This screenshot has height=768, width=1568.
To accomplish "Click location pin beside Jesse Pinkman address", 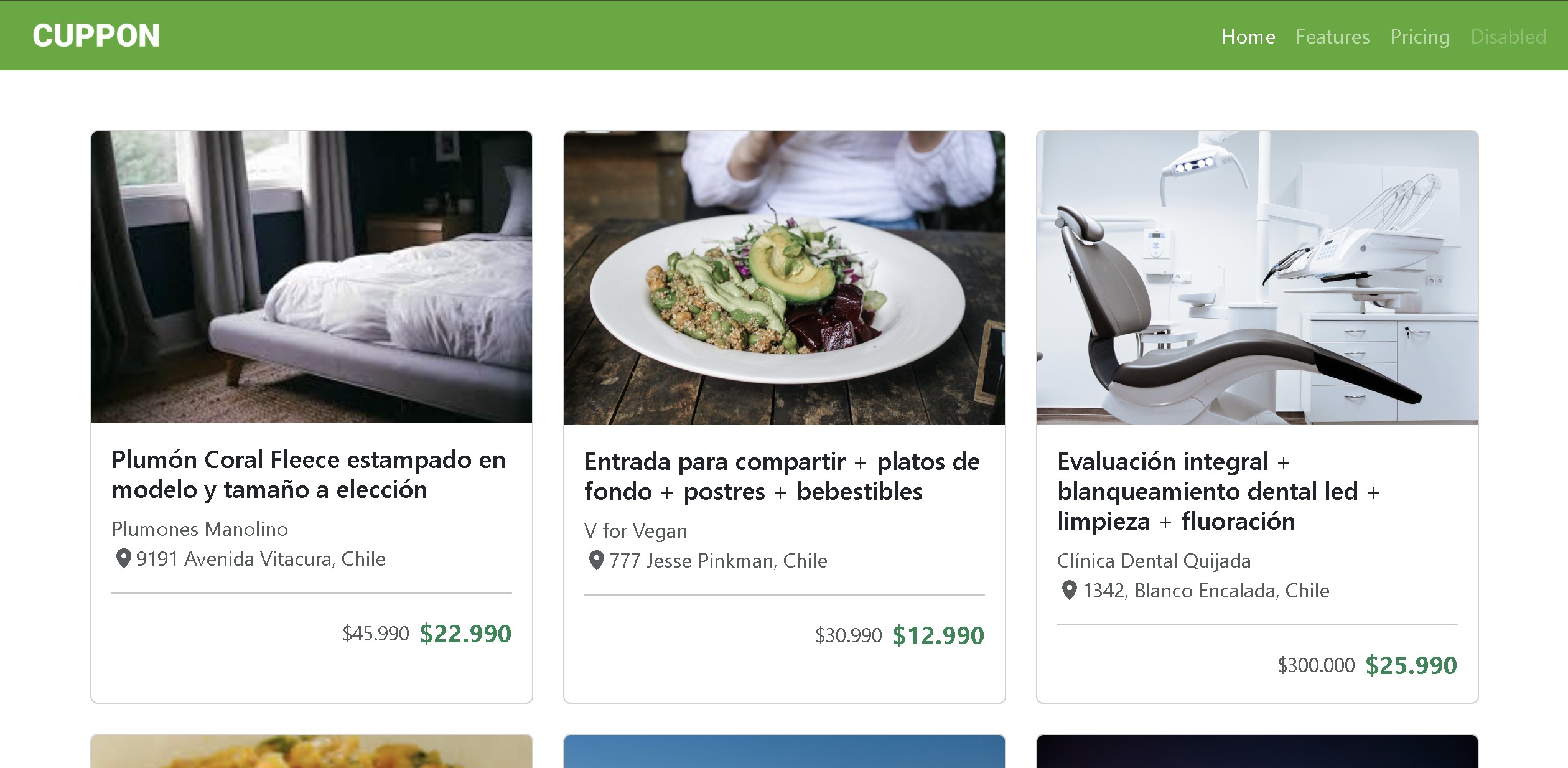I will click(596, 560).
